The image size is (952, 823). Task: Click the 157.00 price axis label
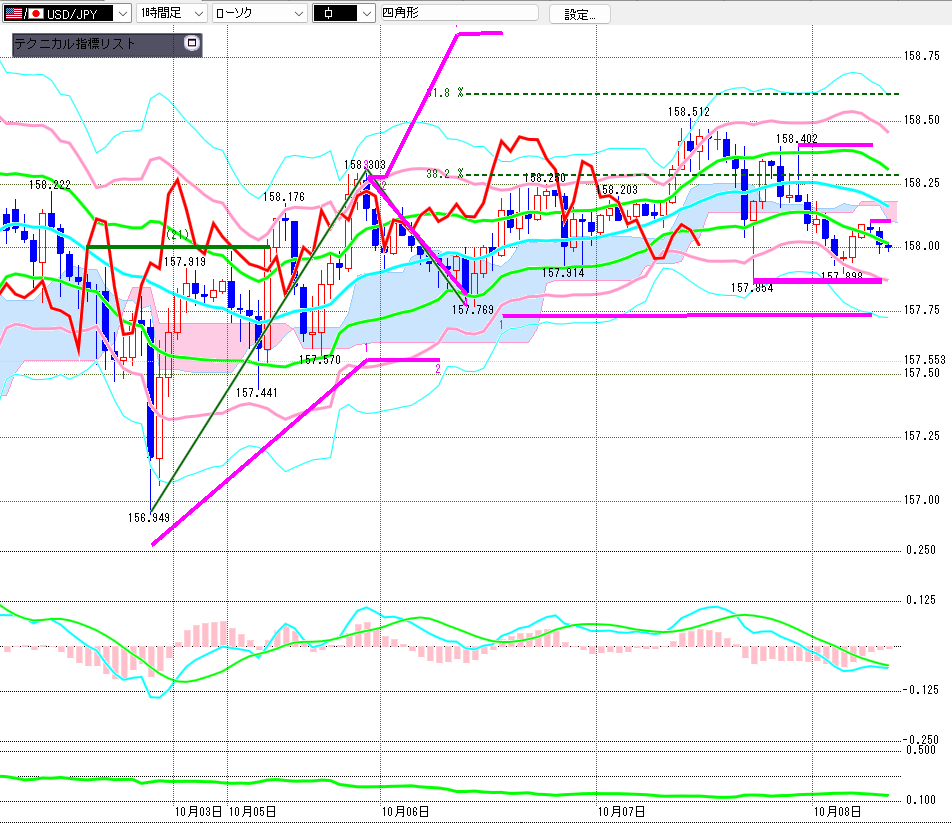pyautogui.click(x=922, y=500)
